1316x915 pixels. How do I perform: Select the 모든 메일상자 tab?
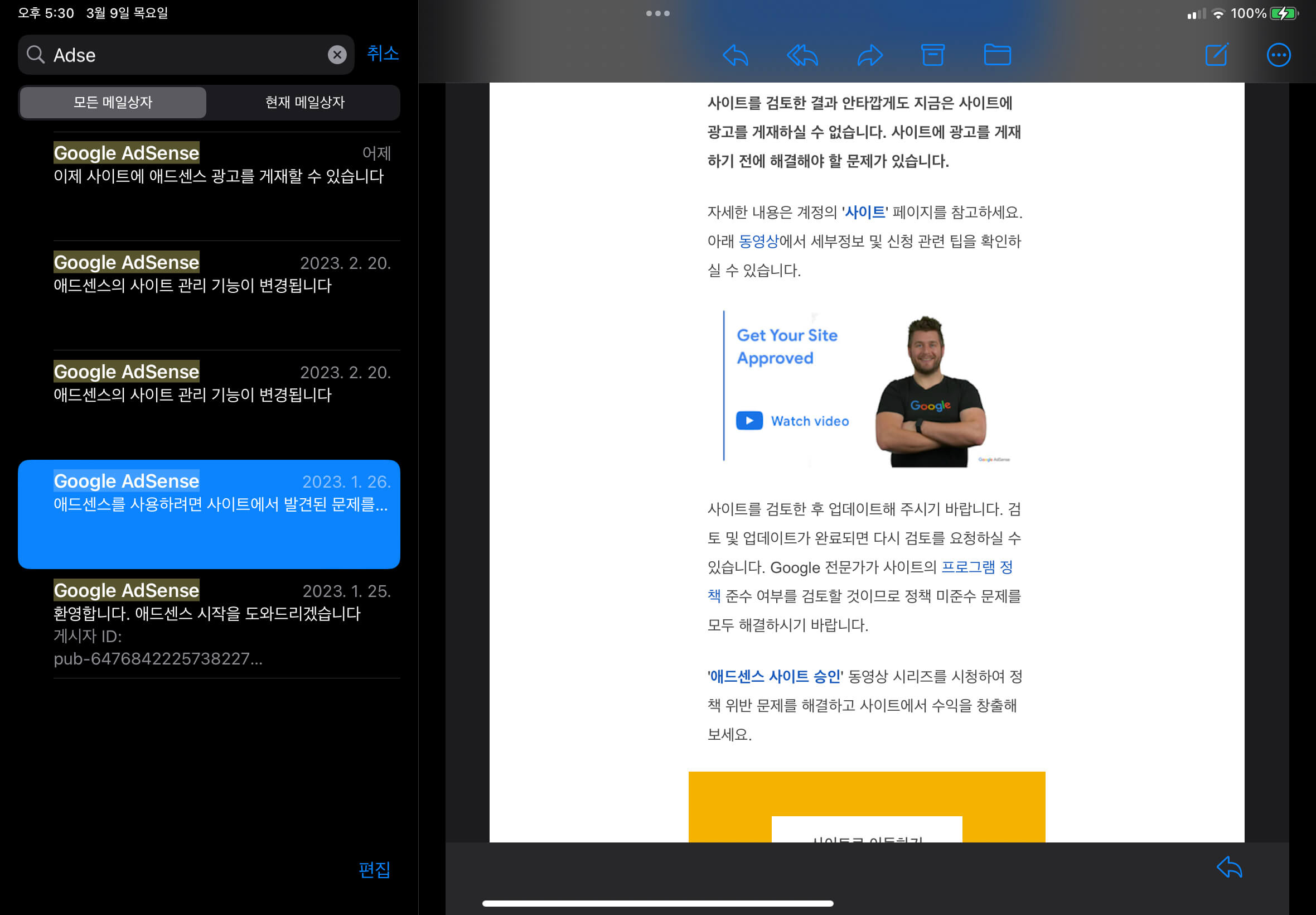click(113, 103)
